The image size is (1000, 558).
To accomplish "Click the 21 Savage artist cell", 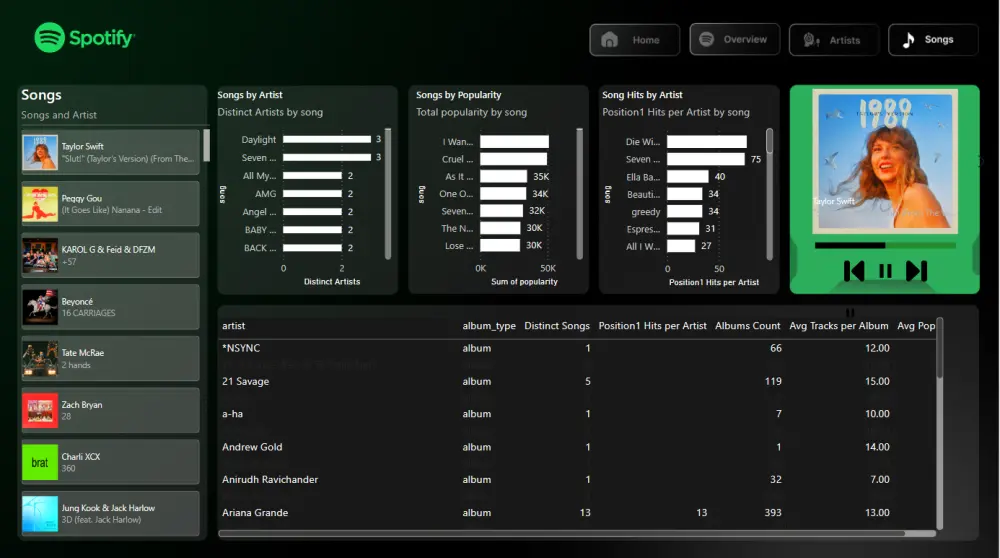I will point(246,381).
